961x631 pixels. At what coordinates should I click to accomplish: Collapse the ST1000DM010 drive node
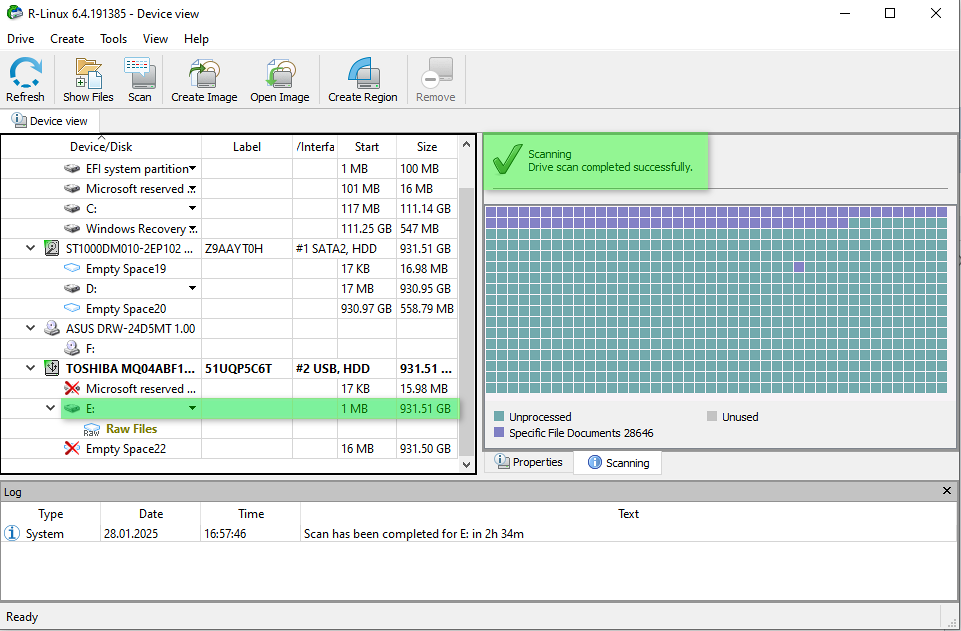click(x=31, y=248)
